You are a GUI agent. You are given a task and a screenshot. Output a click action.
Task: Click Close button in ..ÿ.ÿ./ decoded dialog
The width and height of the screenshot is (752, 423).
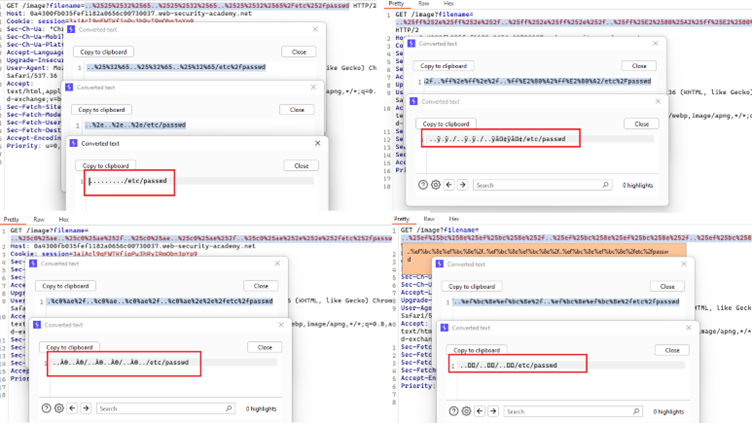pyautogui.click(x=642, y=124)
